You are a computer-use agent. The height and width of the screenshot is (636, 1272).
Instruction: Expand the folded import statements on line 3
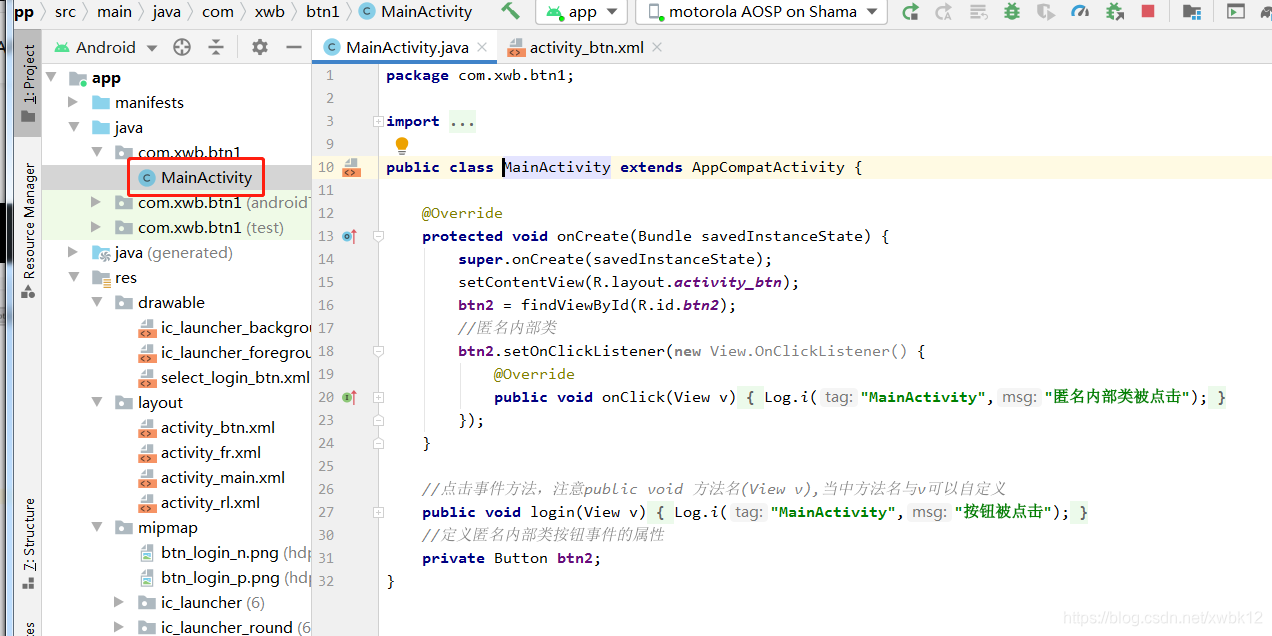click(x=378, y=122)
